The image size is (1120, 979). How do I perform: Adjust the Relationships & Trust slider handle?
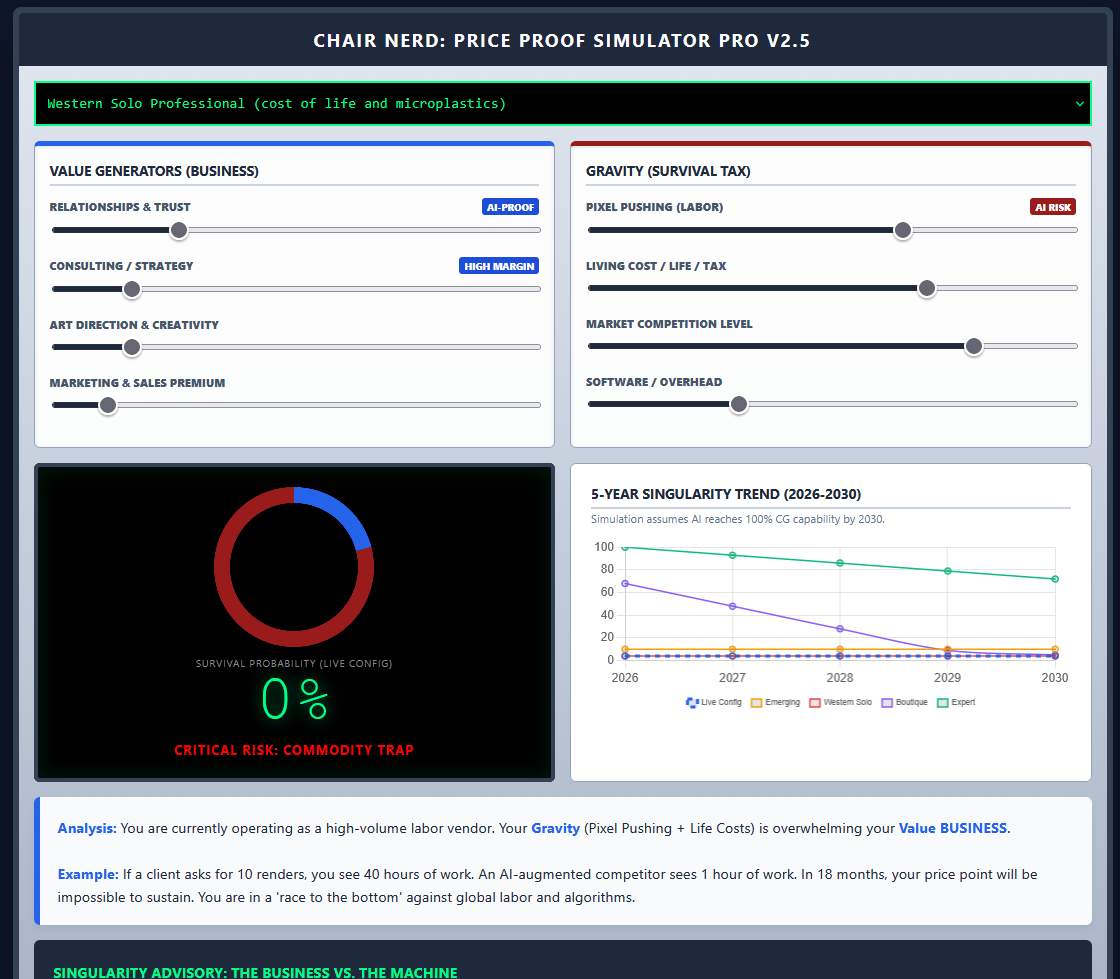[179, 230]
